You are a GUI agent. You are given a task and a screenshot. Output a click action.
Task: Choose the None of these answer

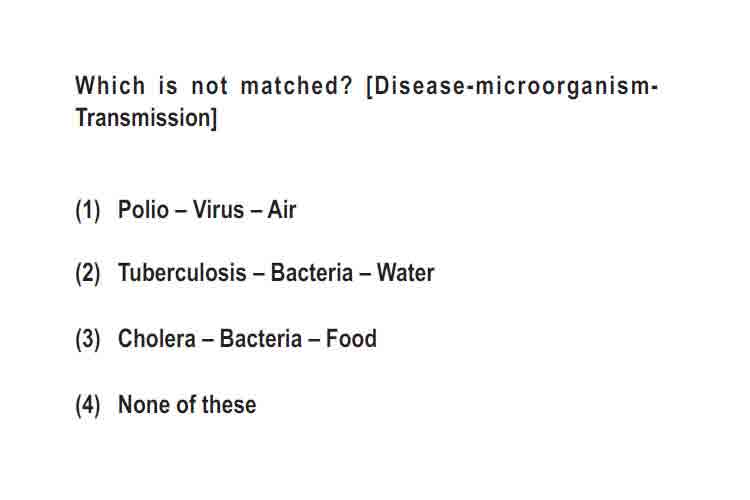(x=187, y=405)
